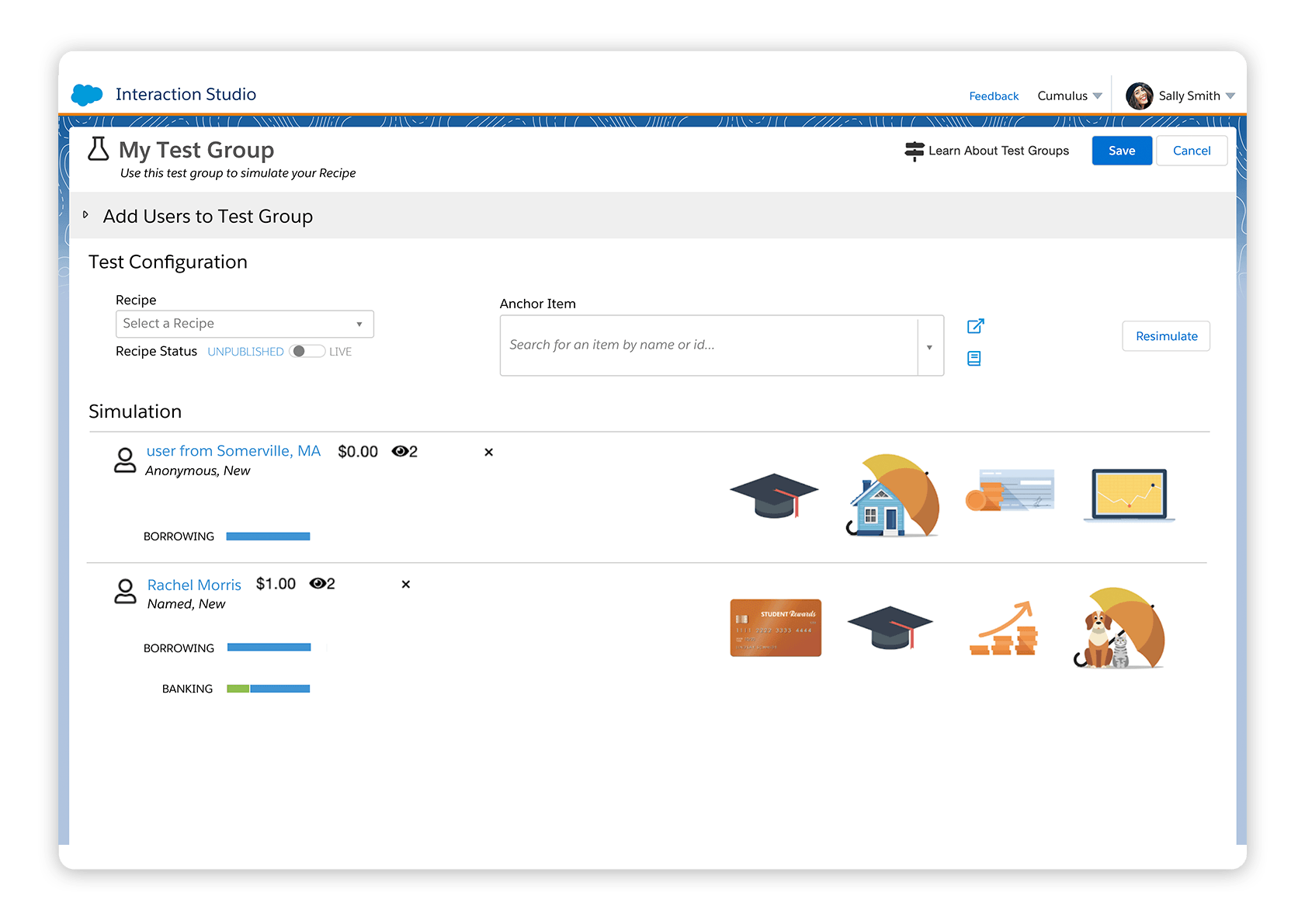Image resolution: width=1312 pixels, height=924 pixels.
Task: Open the Cumulus dataset dropdown
Action: (1070, 96)
